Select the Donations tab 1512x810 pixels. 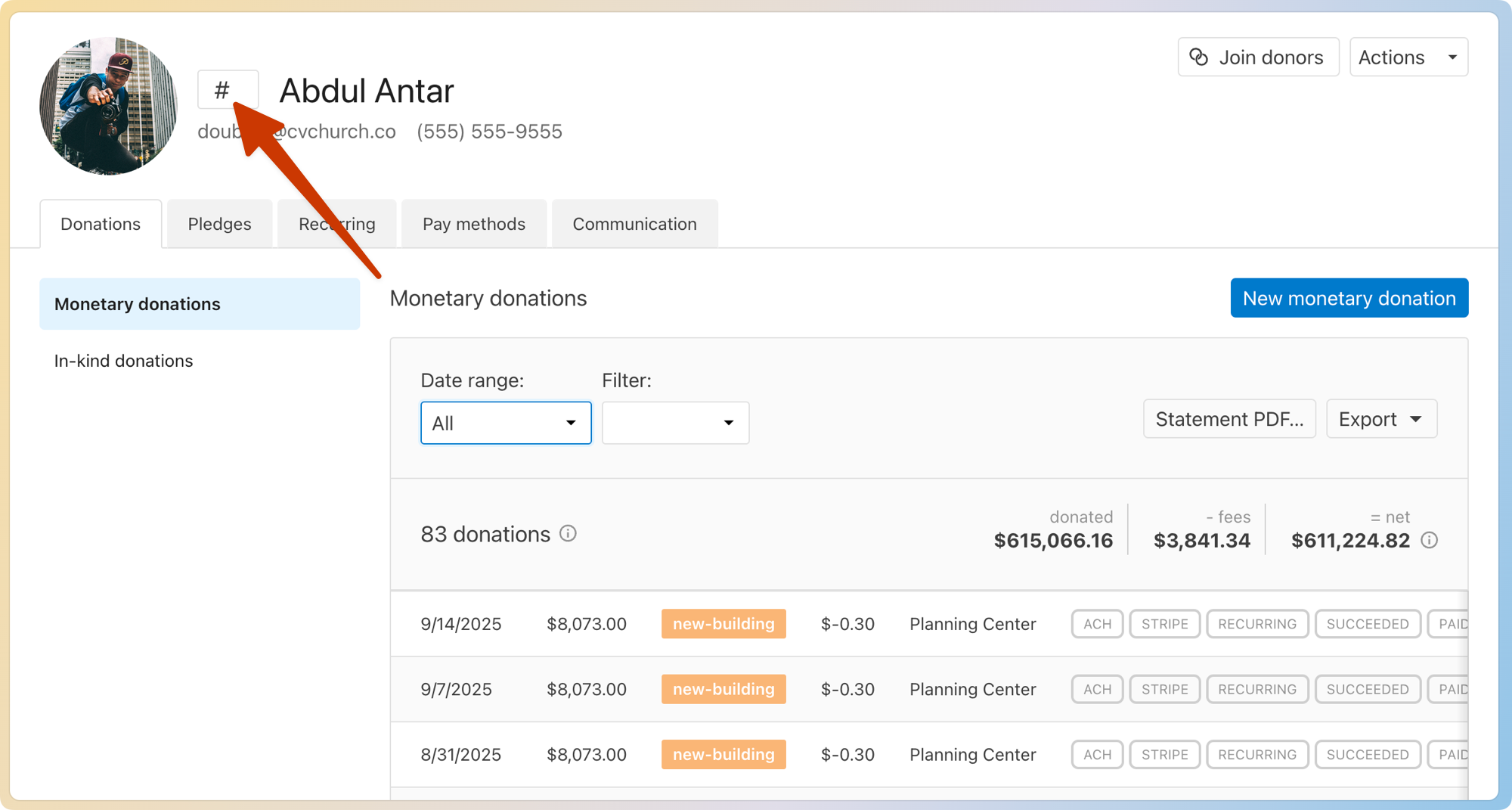point(101,224)
